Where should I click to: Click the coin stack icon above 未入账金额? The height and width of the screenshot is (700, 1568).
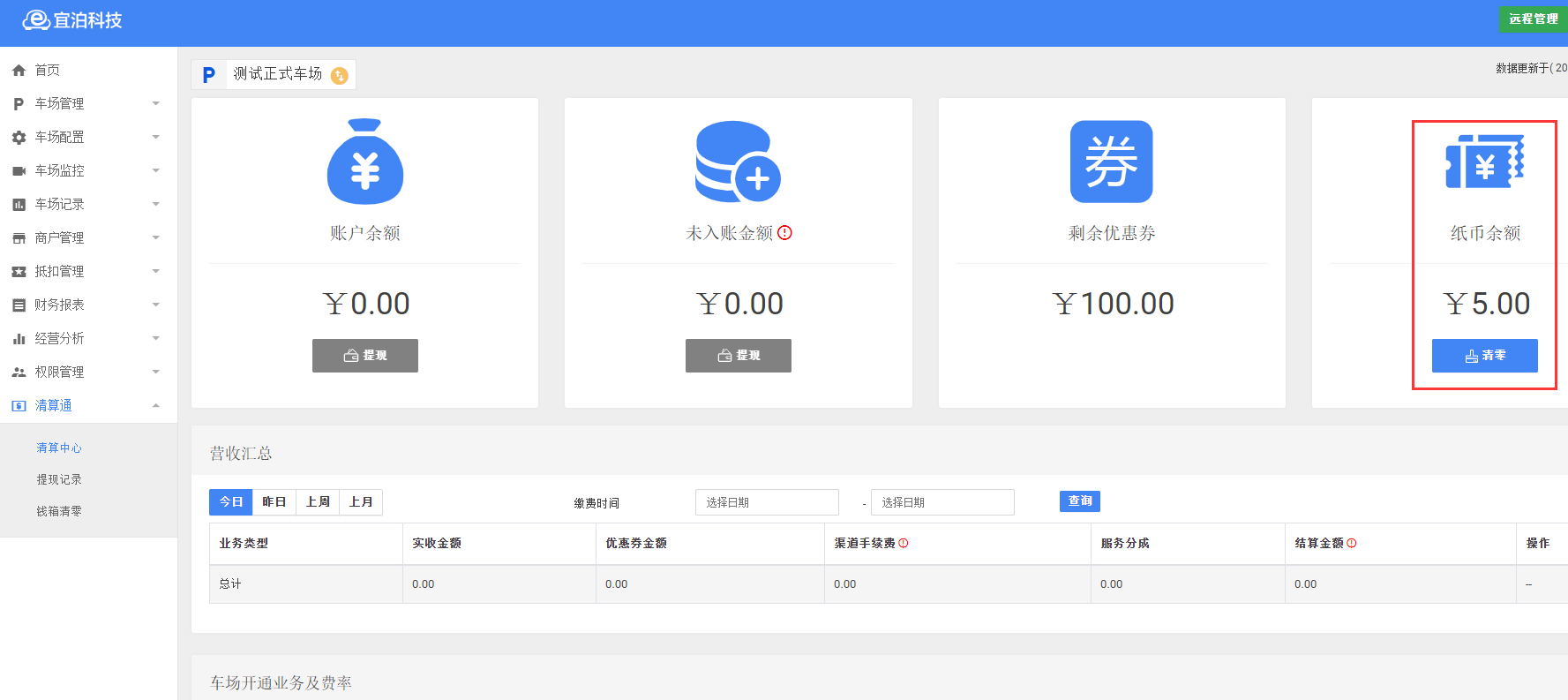[739, 162]
